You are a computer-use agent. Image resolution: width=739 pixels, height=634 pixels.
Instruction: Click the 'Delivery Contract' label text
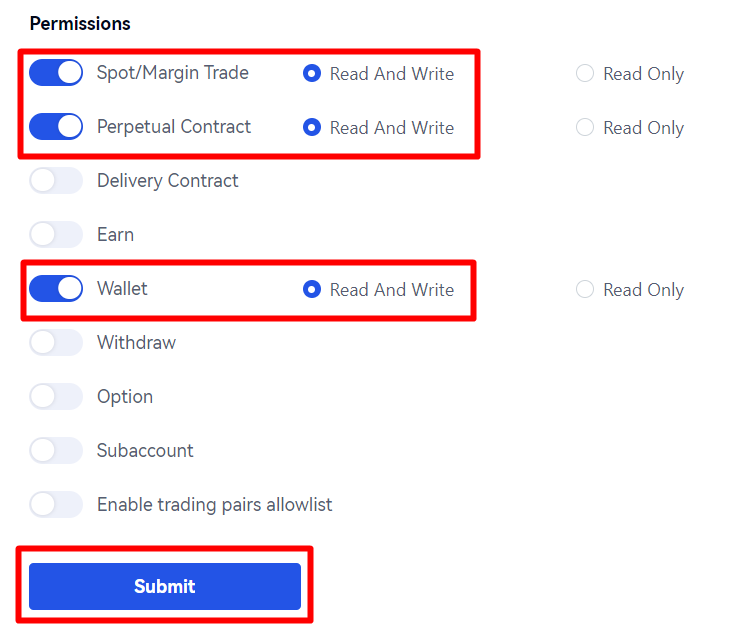tap(167, 181)
